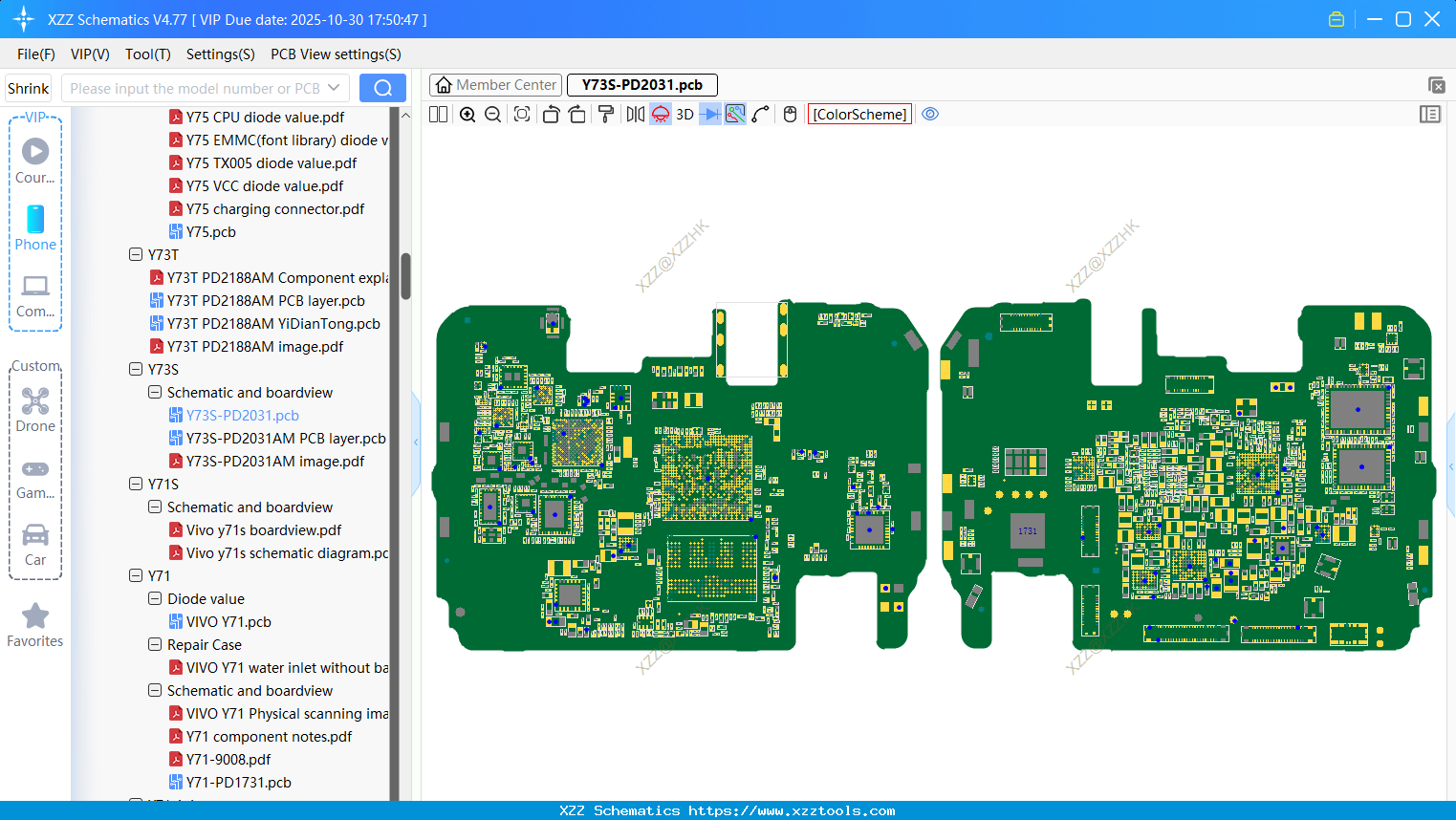Rotate board counterclockwise with the left rotate icon
The height and width of the screenshot is (820, 1456).
pos(551,115)
